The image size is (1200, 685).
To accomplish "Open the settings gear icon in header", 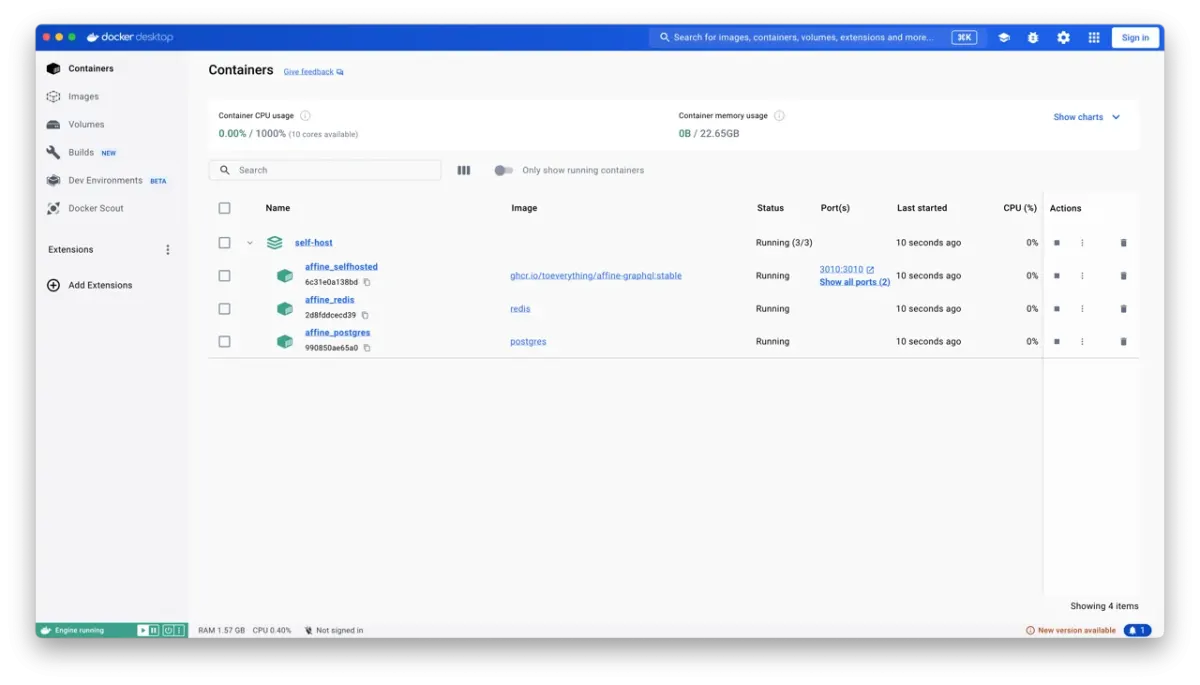I will (1063, 38).
